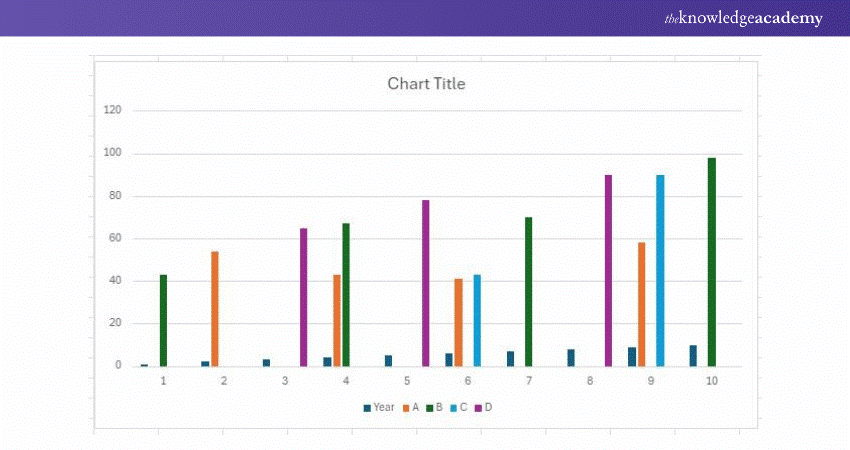
Task: Select the orange bar in category 2
Action: point(214,308)
